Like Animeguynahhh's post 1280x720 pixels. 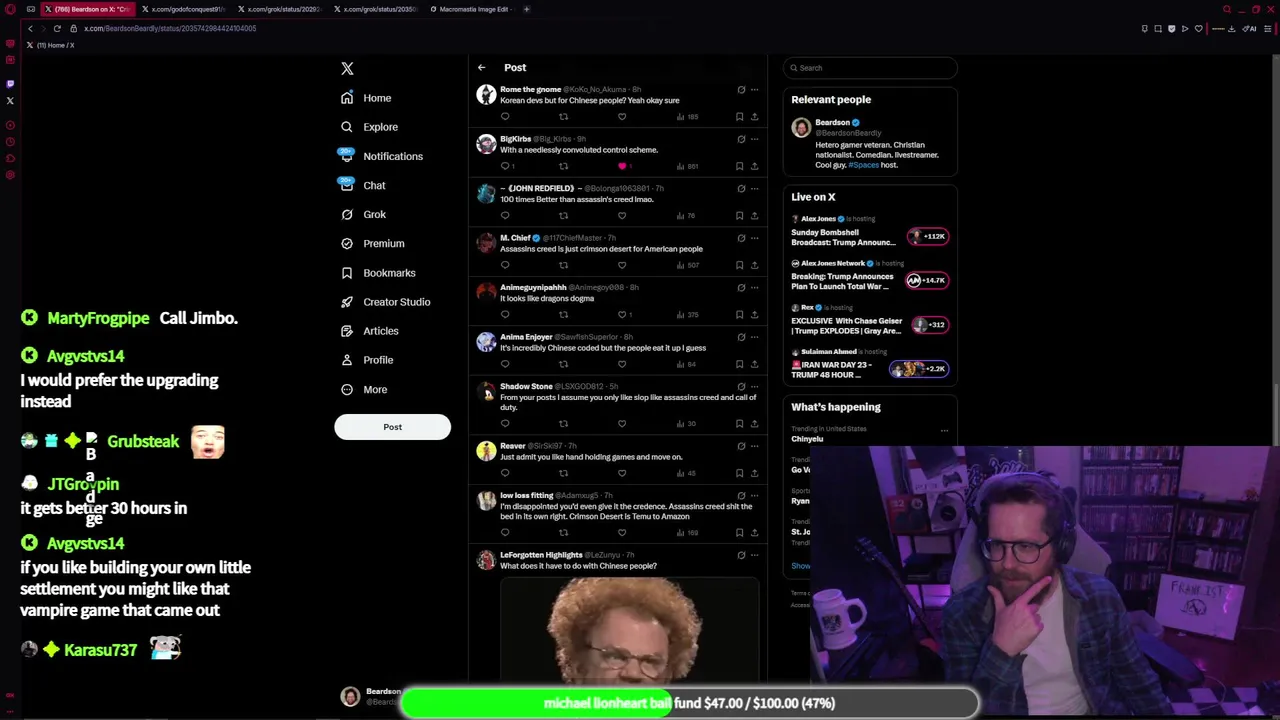(x=624, y=315)
